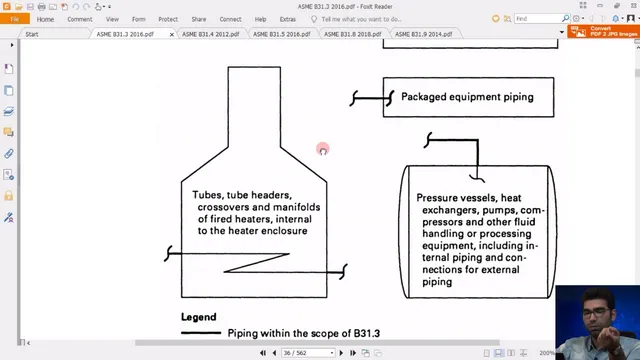
Task: Expand the left navigation panel arrow
Action: coord(12,45)
